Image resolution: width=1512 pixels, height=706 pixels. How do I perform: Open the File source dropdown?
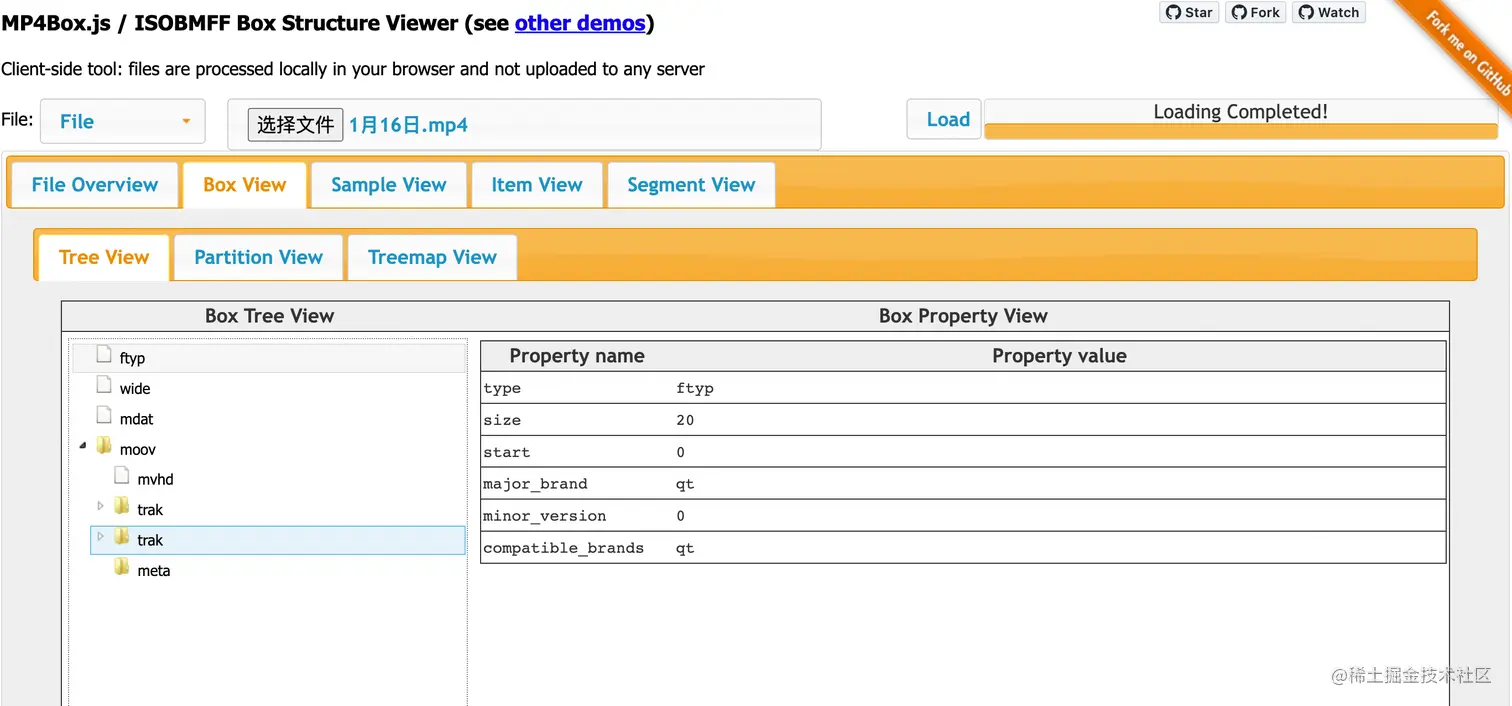pos(123,121)
